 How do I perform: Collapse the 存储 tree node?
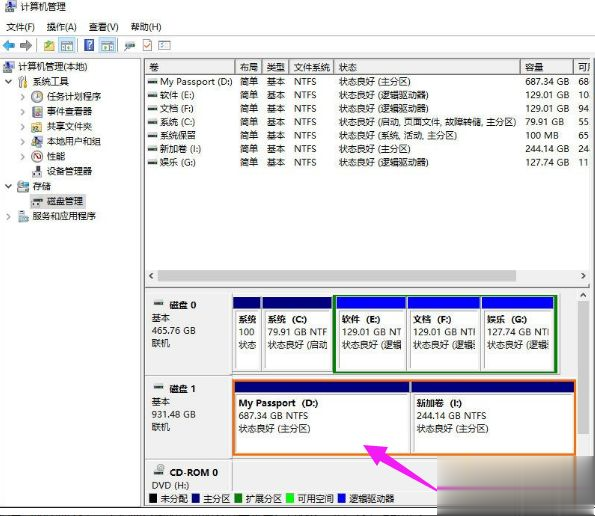(8, 186)
